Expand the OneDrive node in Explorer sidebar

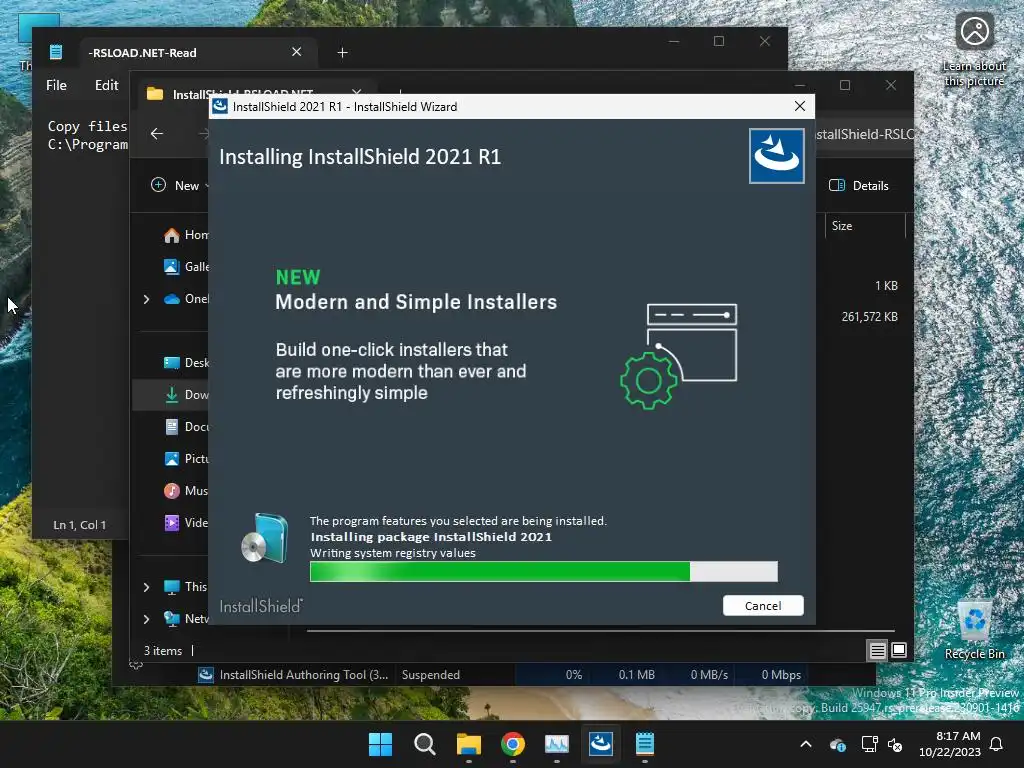(x=146, y=299)
